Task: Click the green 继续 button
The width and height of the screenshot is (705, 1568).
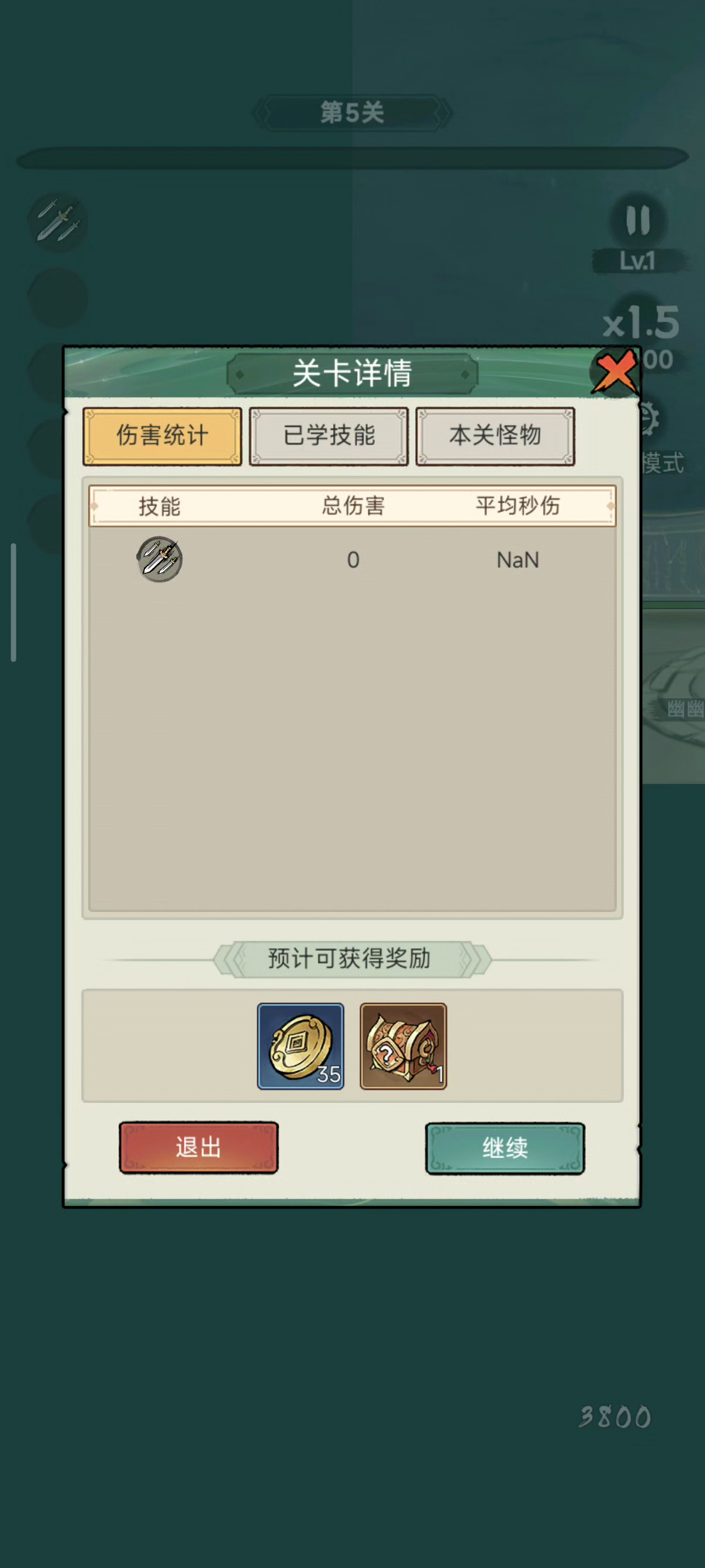Action: pos(505,1149)
